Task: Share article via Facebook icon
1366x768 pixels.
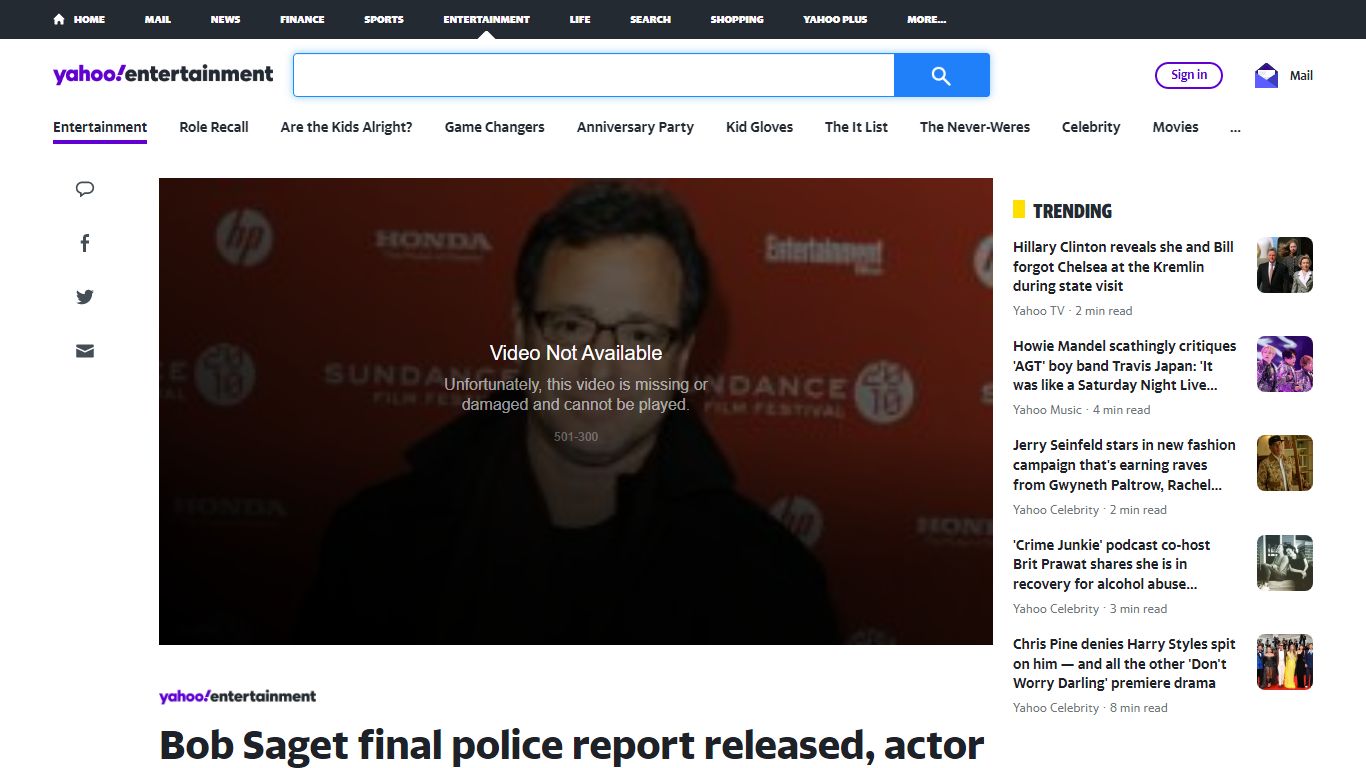Action: [x=85, y=243]
